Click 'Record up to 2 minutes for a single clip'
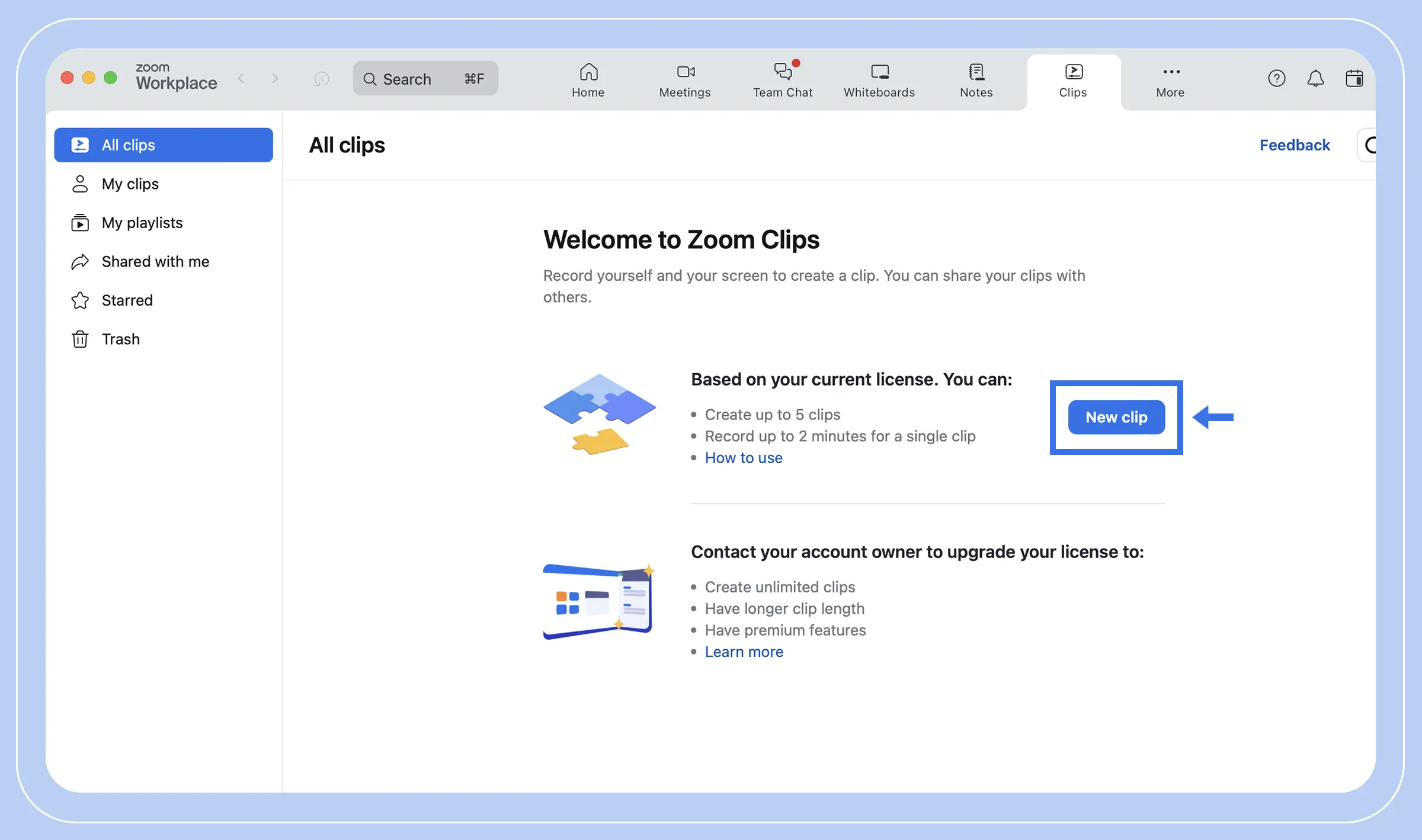The height and width of the screenshot is (840, 1422). 840,437
